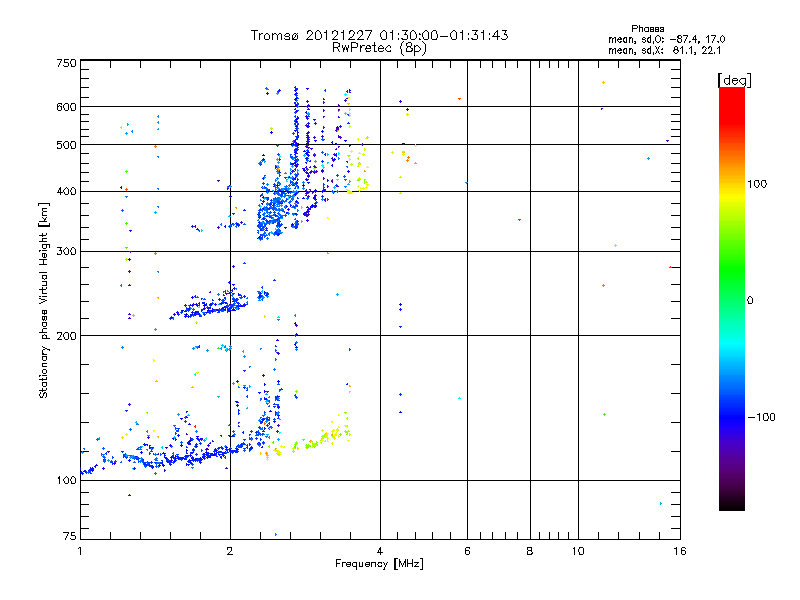This screenshot has width=800, height=600.
Task: Click the x-axis tick label '8'
Action: tap(530, 551)
